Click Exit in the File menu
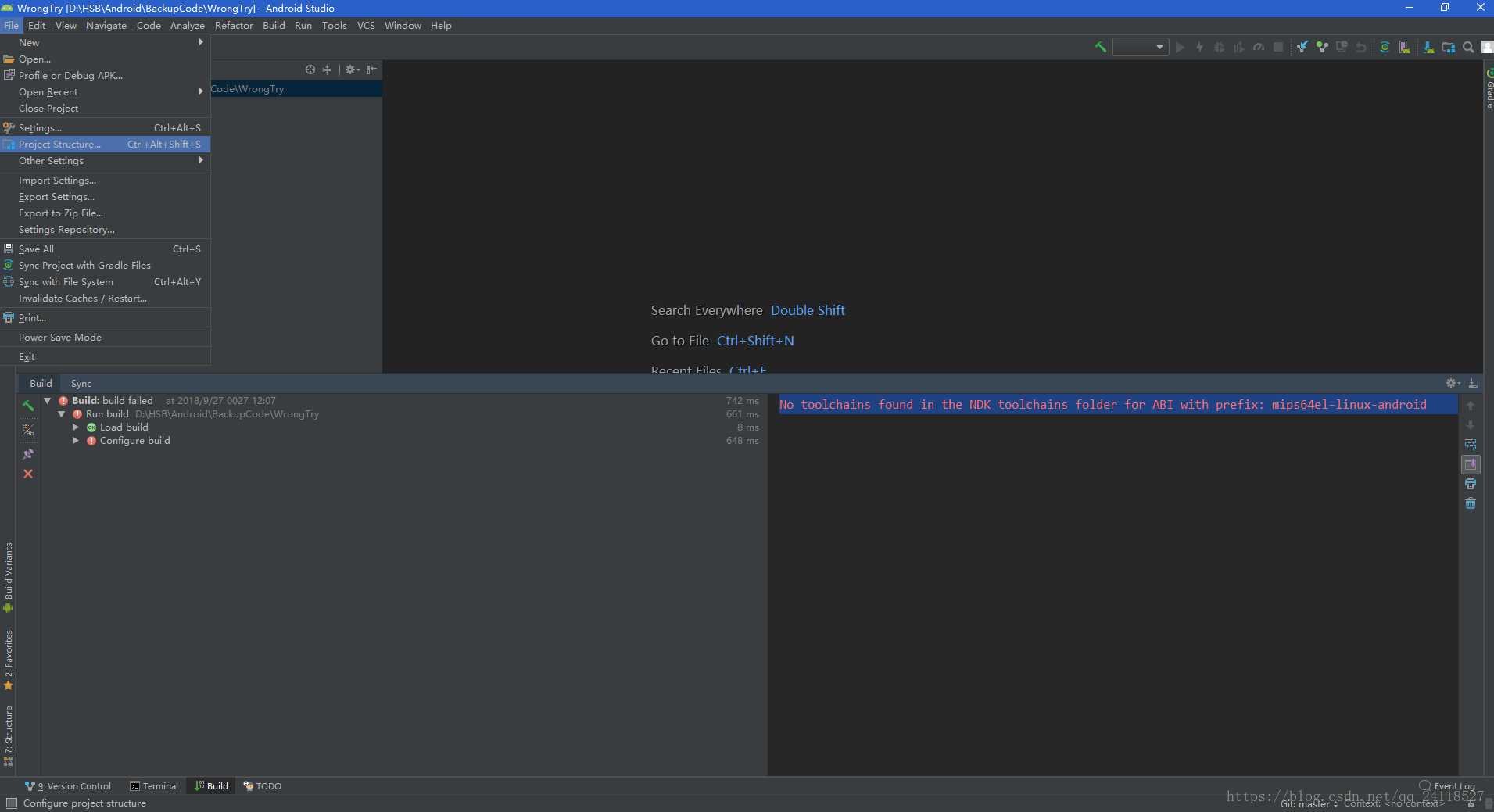This screenshot has width=1494, height=812. [x=106, y=357]
